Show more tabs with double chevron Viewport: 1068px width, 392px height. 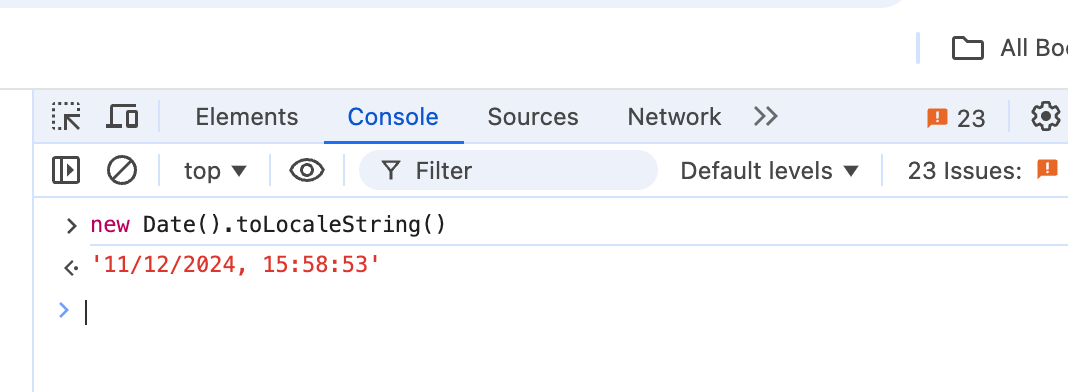click(766, 116)
